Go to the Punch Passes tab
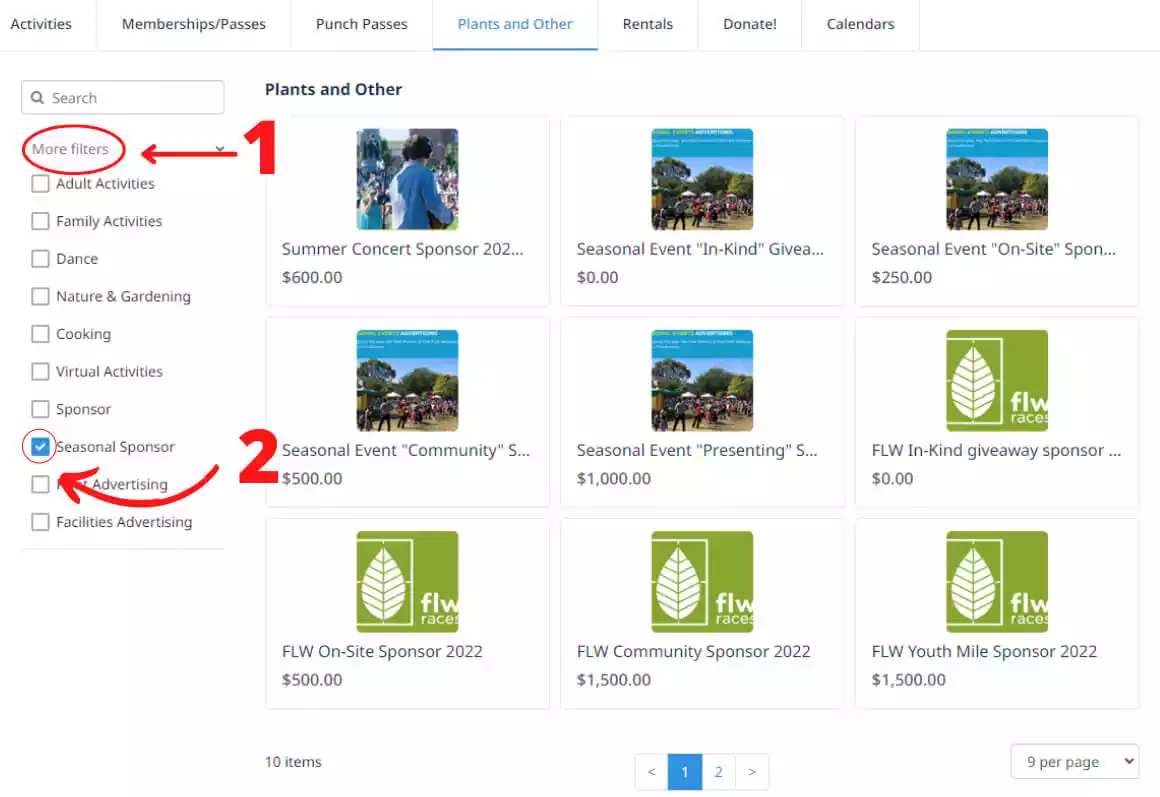1160x797 pixels. [x=361, y=24]
